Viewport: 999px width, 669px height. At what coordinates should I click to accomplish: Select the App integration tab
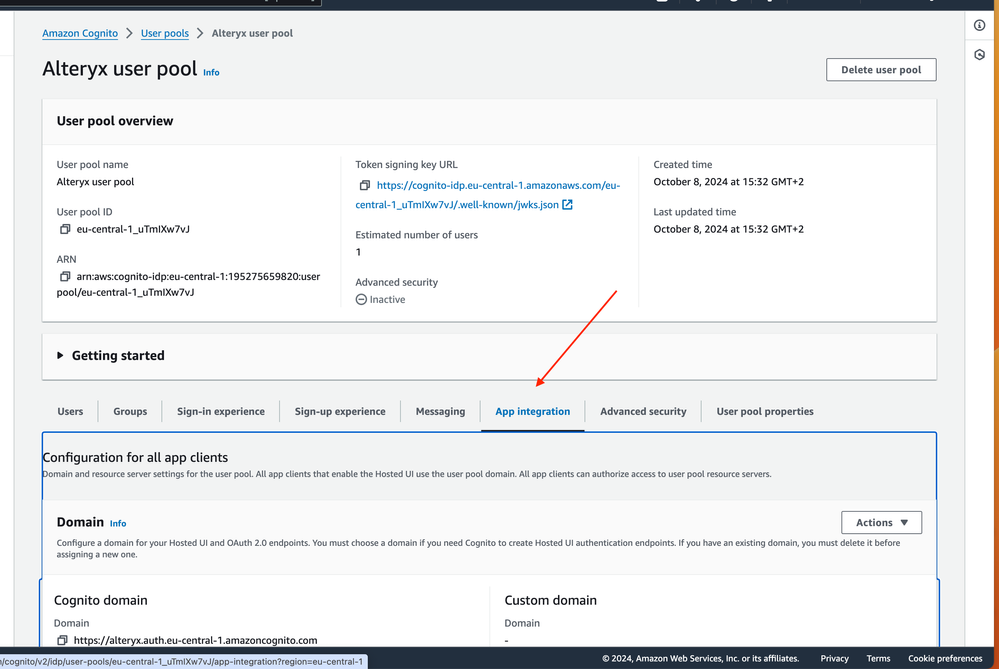coord(533,412)
